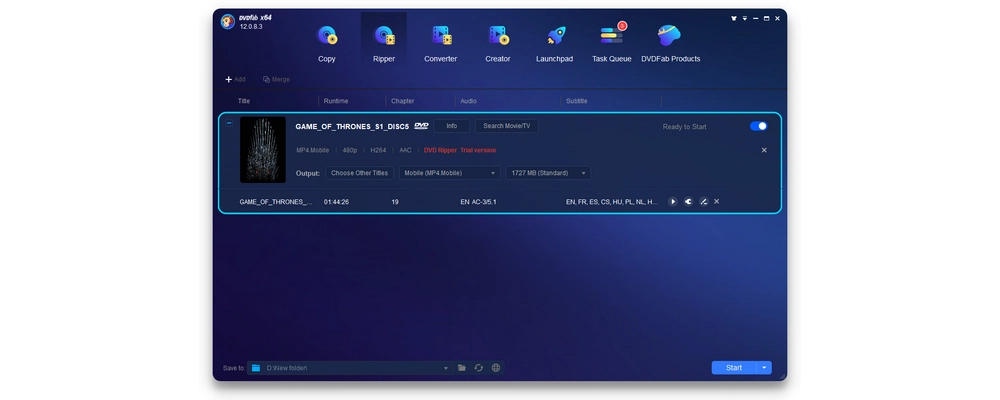
Task: Click the Chapter column header
Action: click(x=402, y=101)
